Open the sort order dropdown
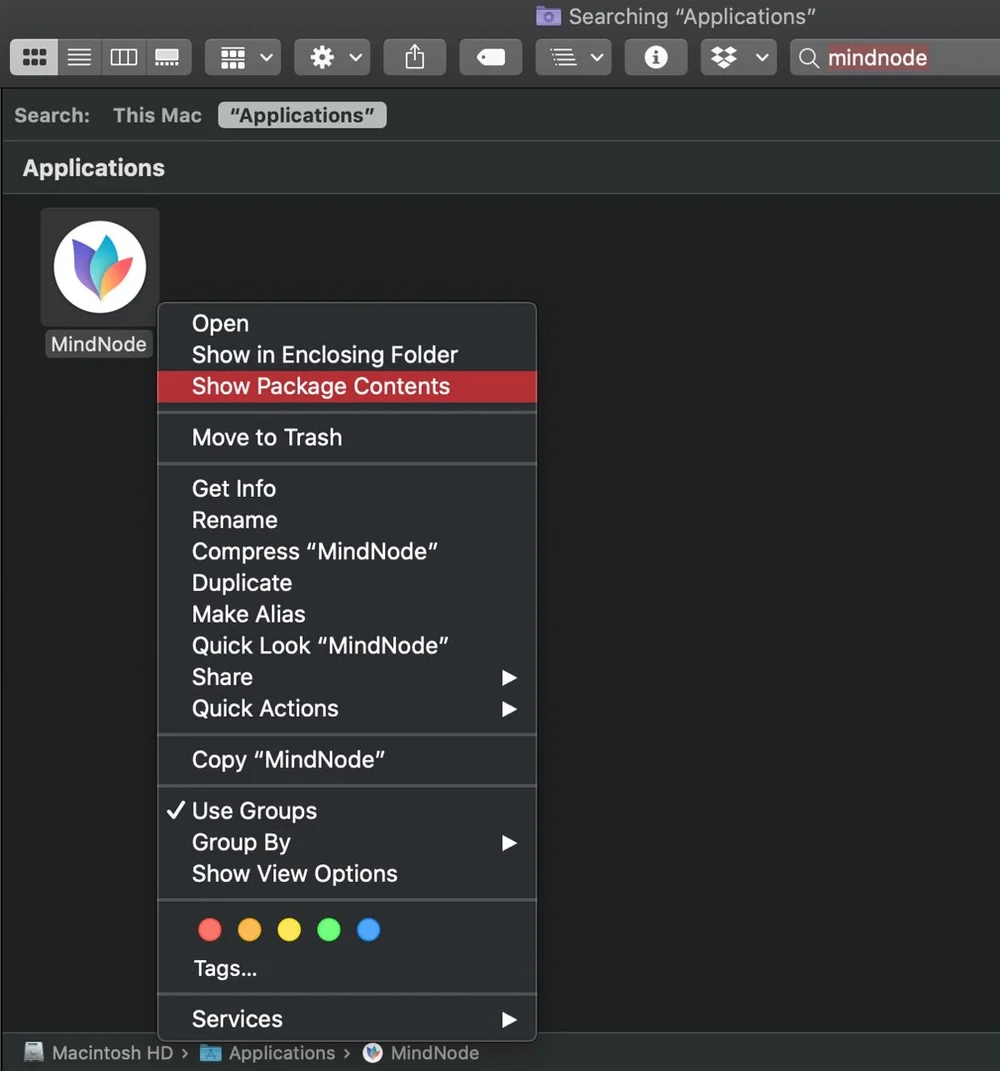 point(573,57)
